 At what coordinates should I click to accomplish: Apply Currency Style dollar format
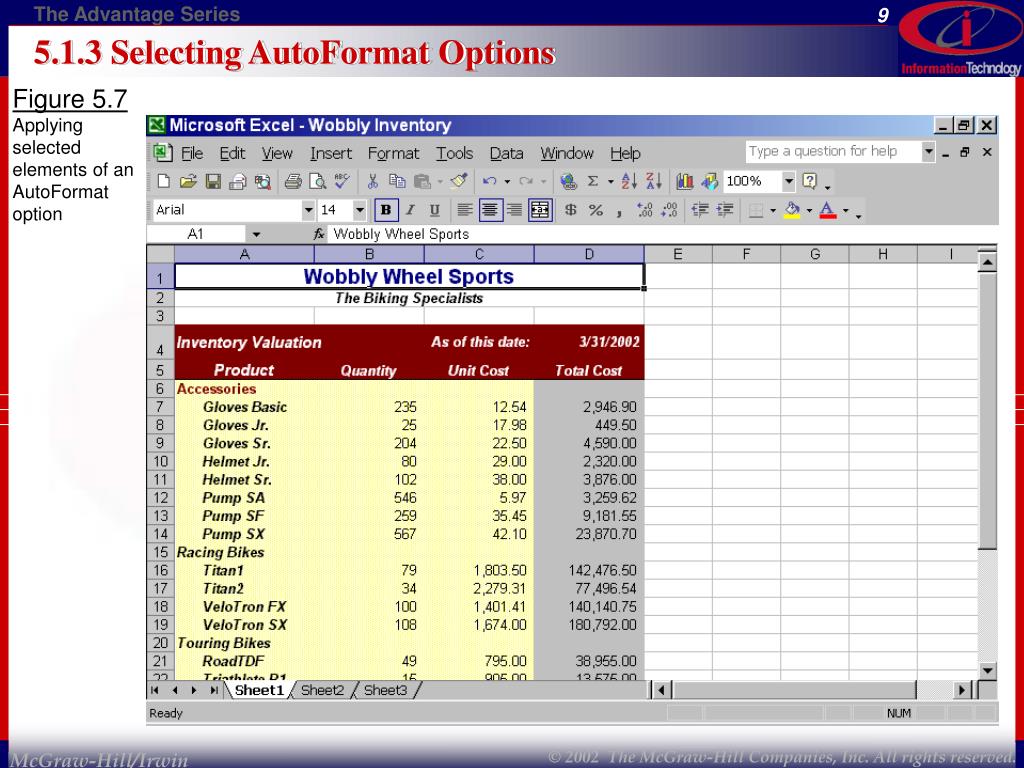click(571, 210)
